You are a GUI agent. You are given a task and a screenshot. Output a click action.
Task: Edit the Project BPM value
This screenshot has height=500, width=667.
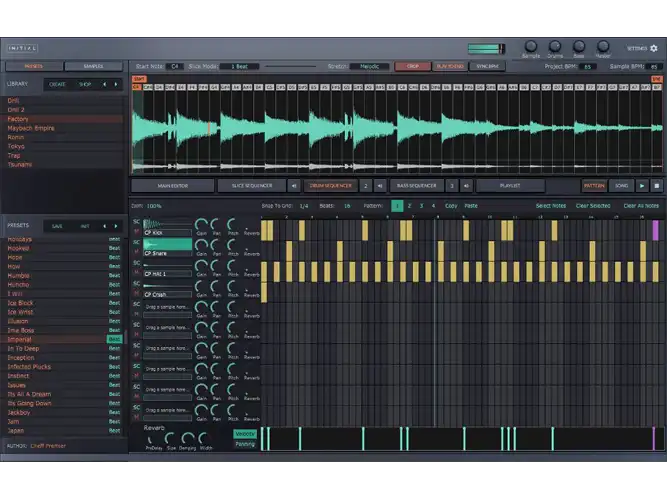(x=587, y=67)
